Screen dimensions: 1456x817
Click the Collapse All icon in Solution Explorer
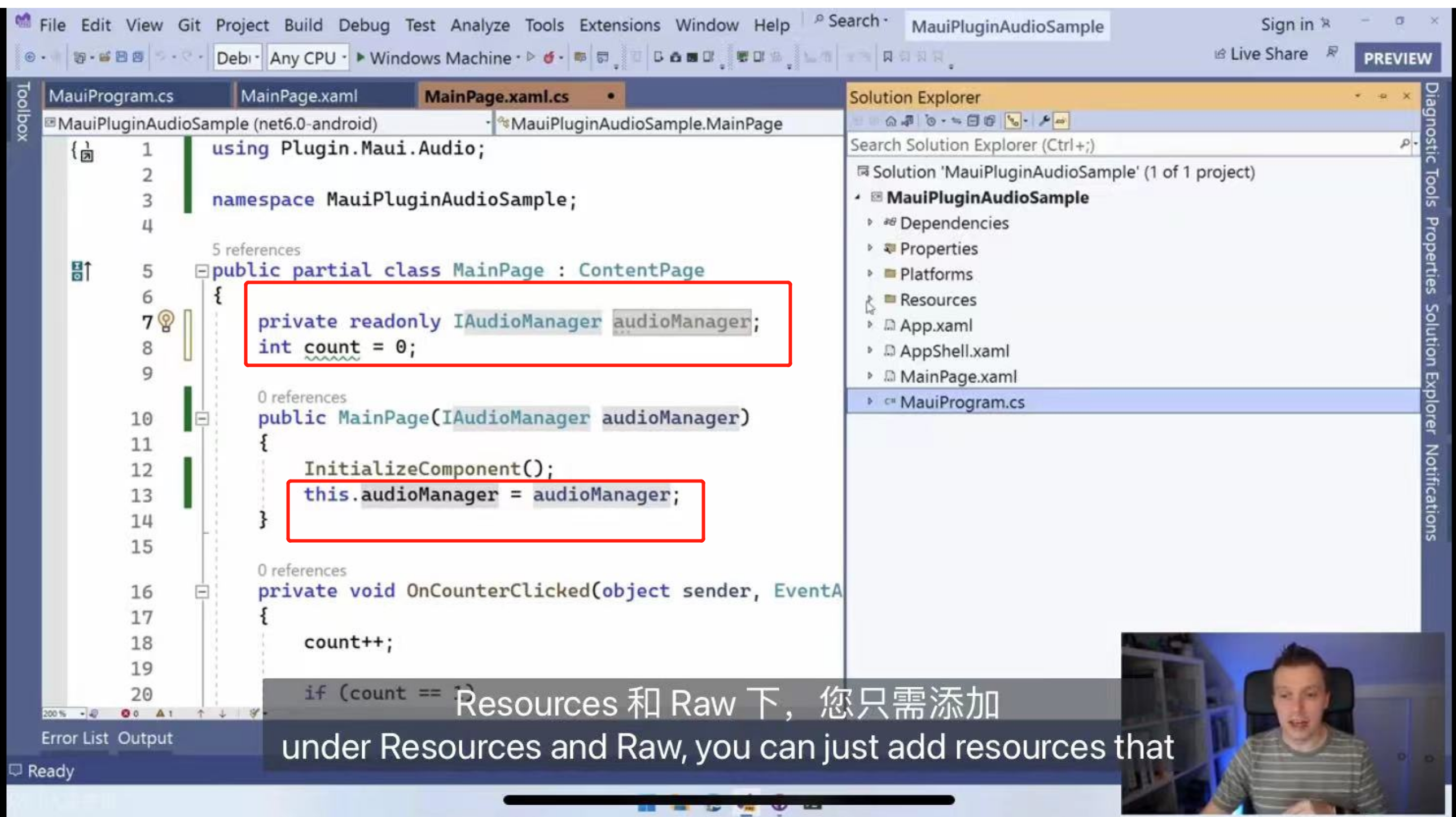972,121
